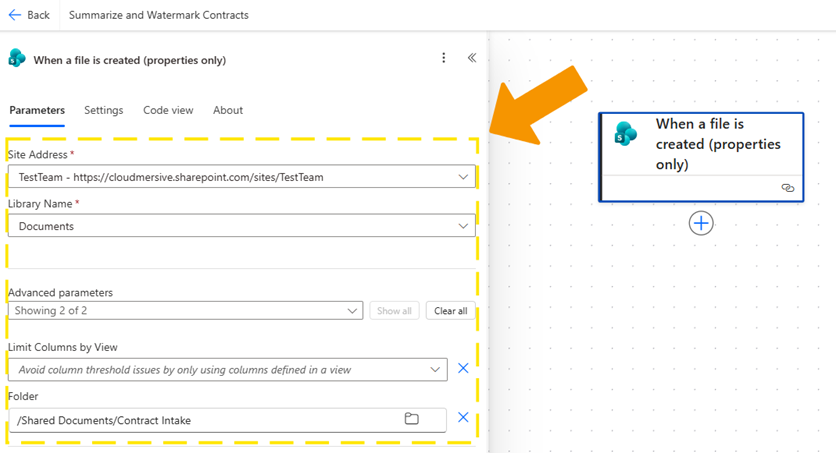The width and height of the screenshot is (836, 453).
Task: Click the SharePoint icon on trigger card
Action: [x=625, y=133]
